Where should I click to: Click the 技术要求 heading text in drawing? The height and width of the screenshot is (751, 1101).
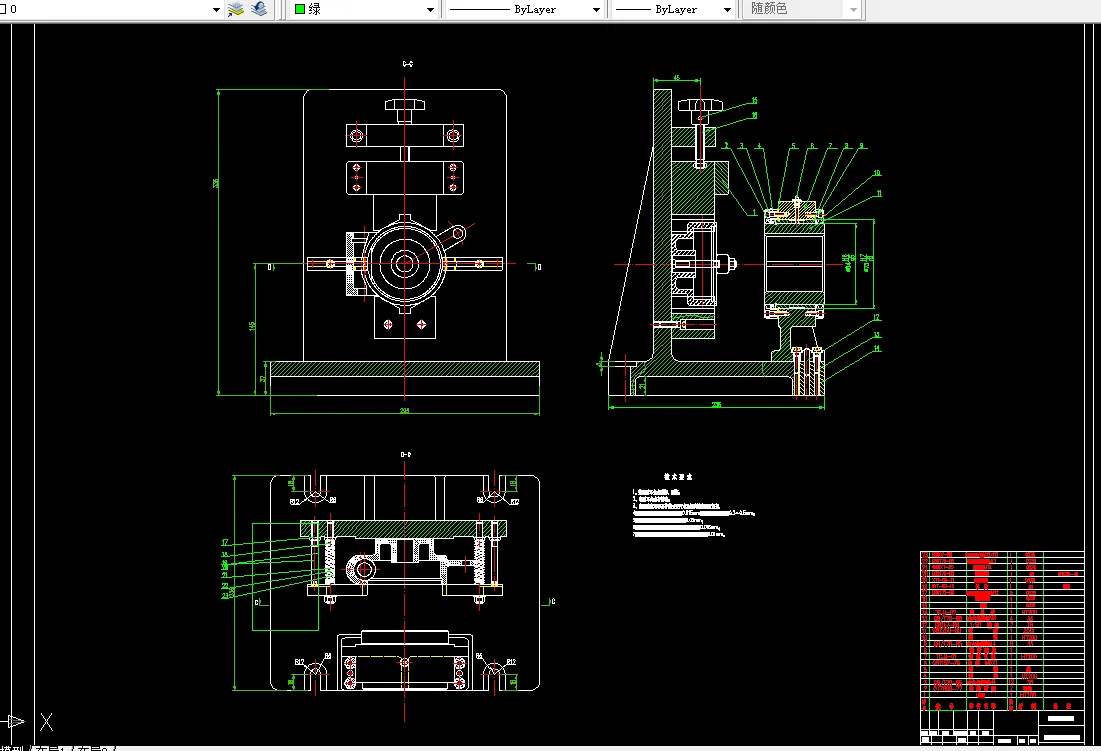click(678, 477)
